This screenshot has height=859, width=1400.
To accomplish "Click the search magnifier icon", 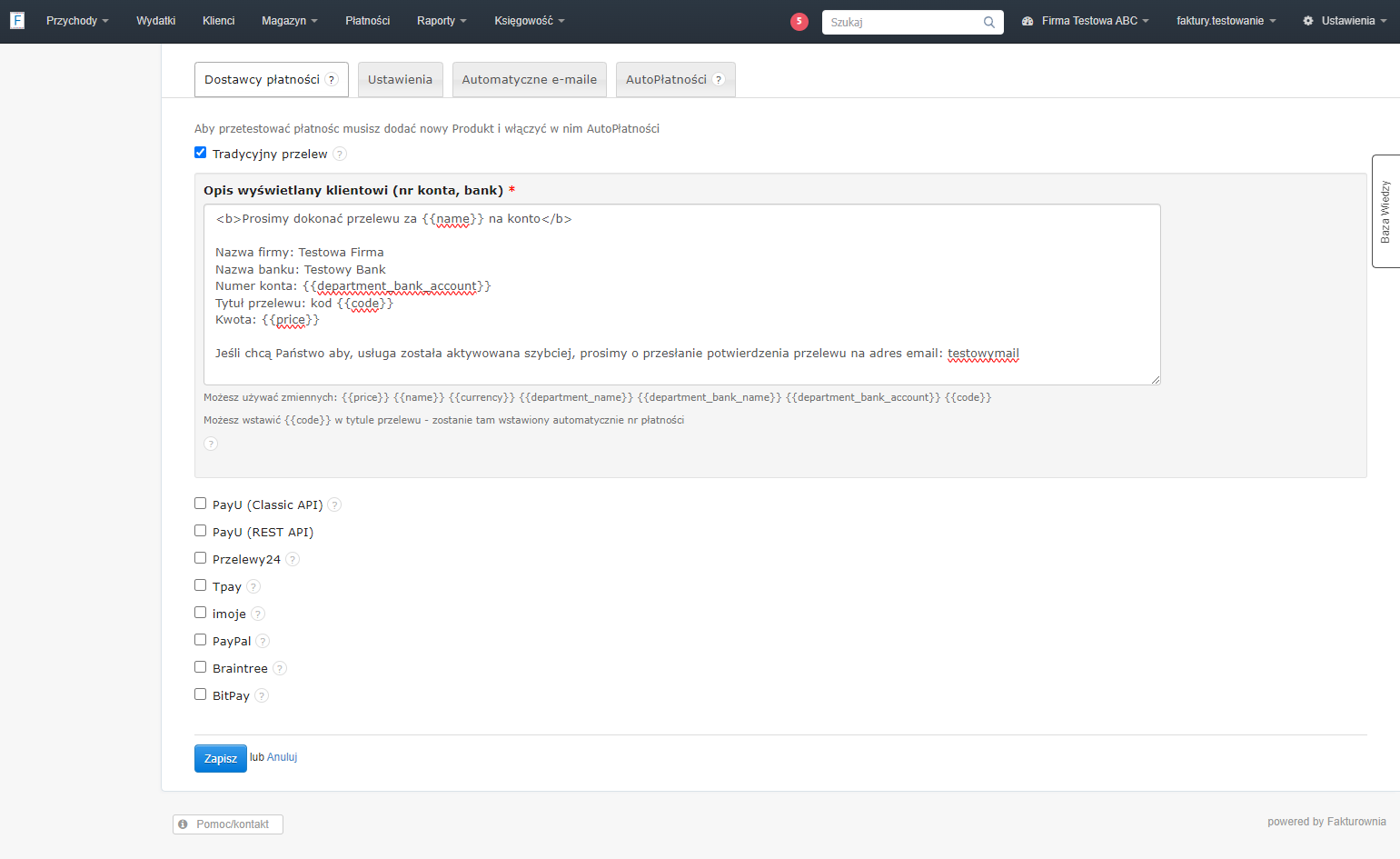I will coord(989,22).
